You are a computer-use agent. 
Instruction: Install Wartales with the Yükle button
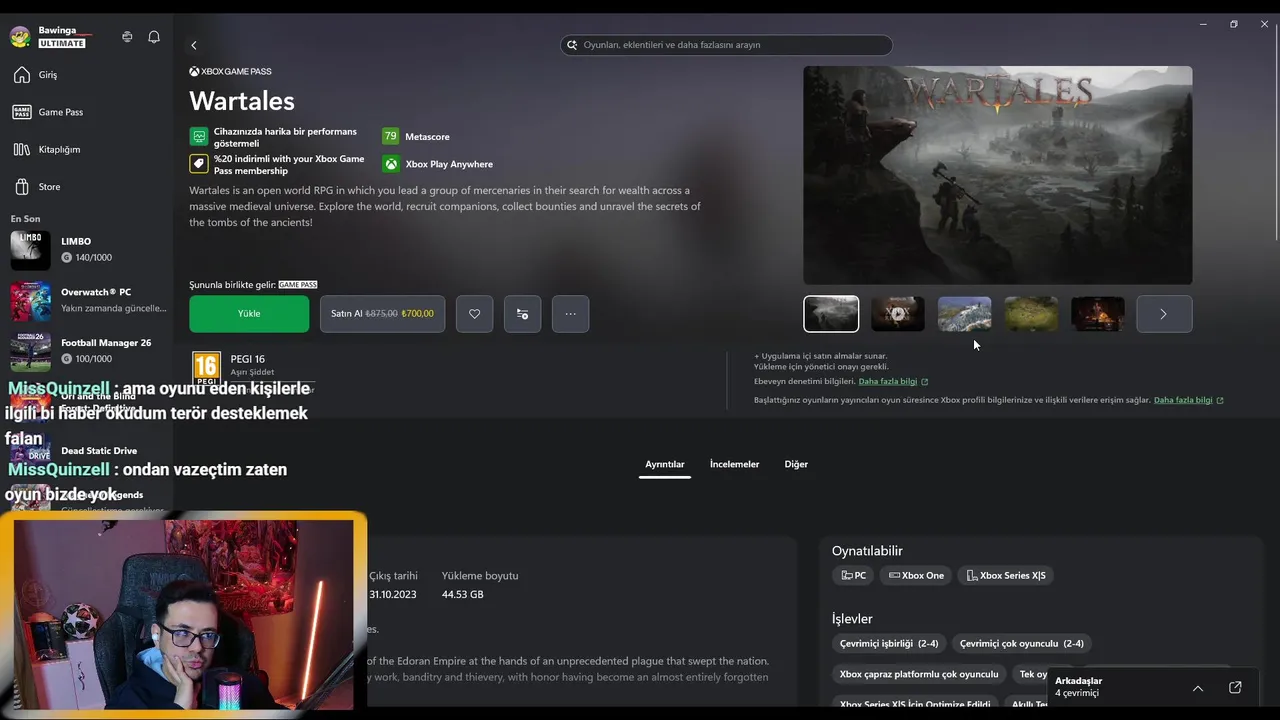[x=249, y=314]
